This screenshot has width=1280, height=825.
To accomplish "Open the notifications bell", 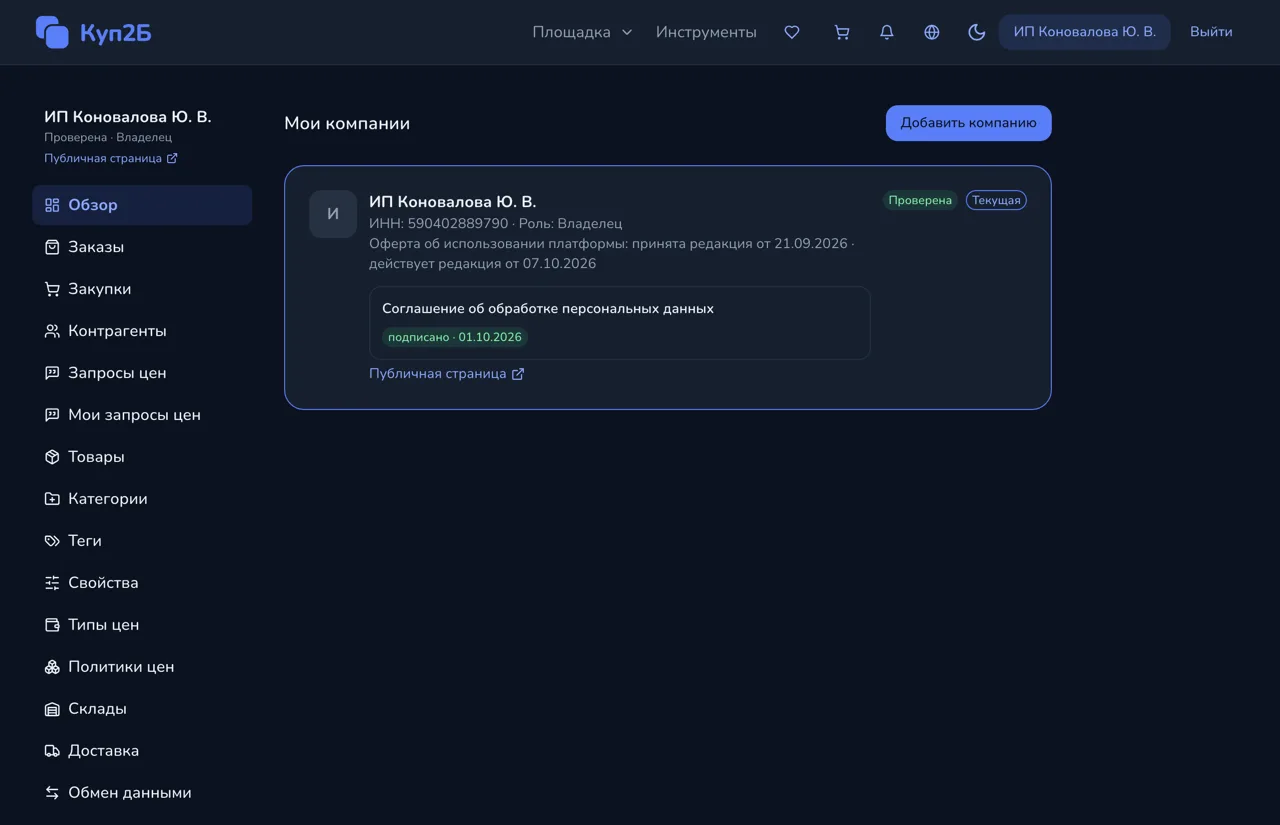I will click(887, 32).
